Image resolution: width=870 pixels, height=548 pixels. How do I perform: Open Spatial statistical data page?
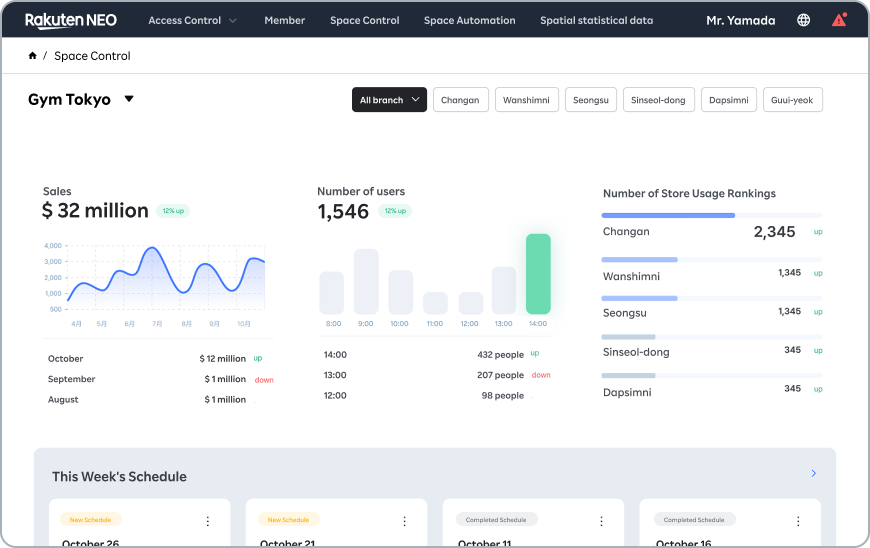(x=596, y=20)
